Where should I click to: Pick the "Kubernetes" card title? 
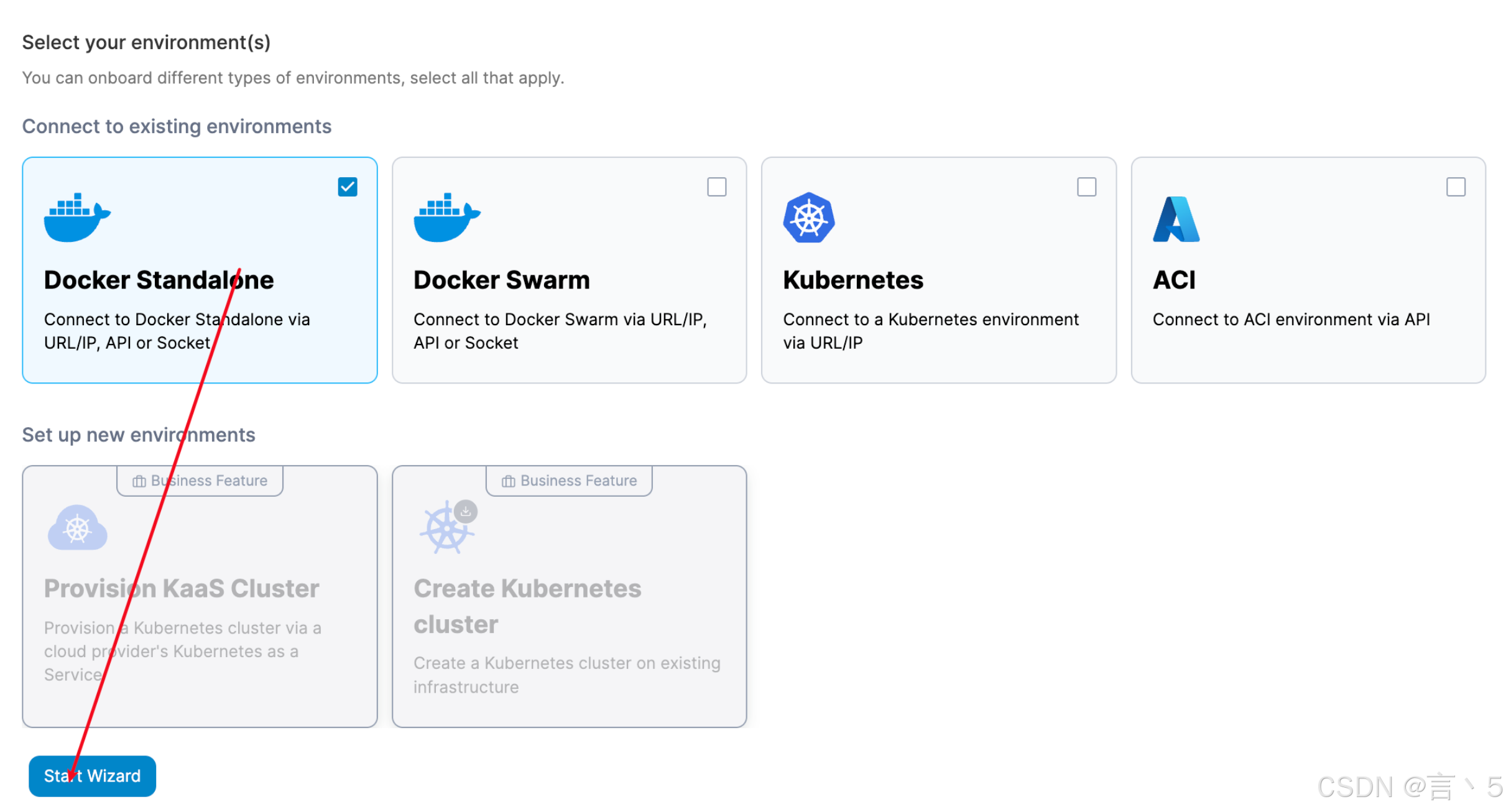(853, 280)
